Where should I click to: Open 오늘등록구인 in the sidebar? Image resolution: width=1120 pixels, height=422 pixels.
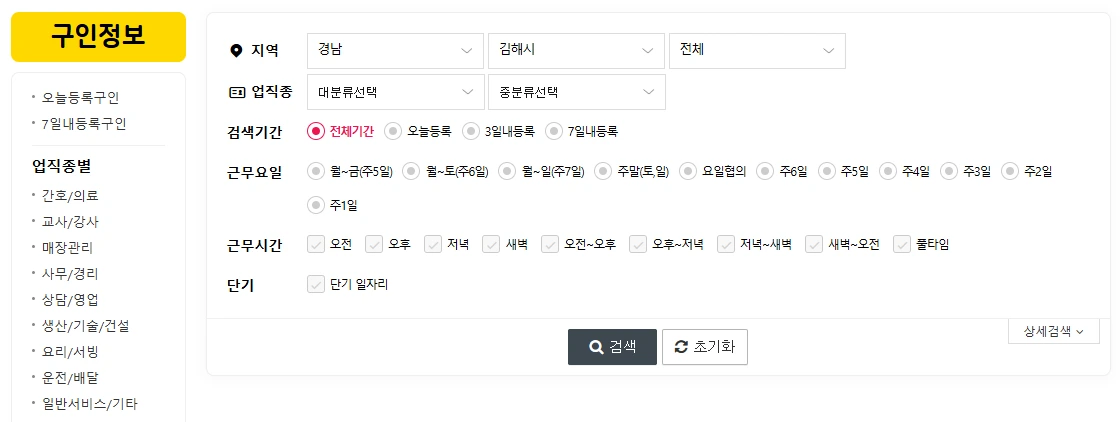pos(81,98)
